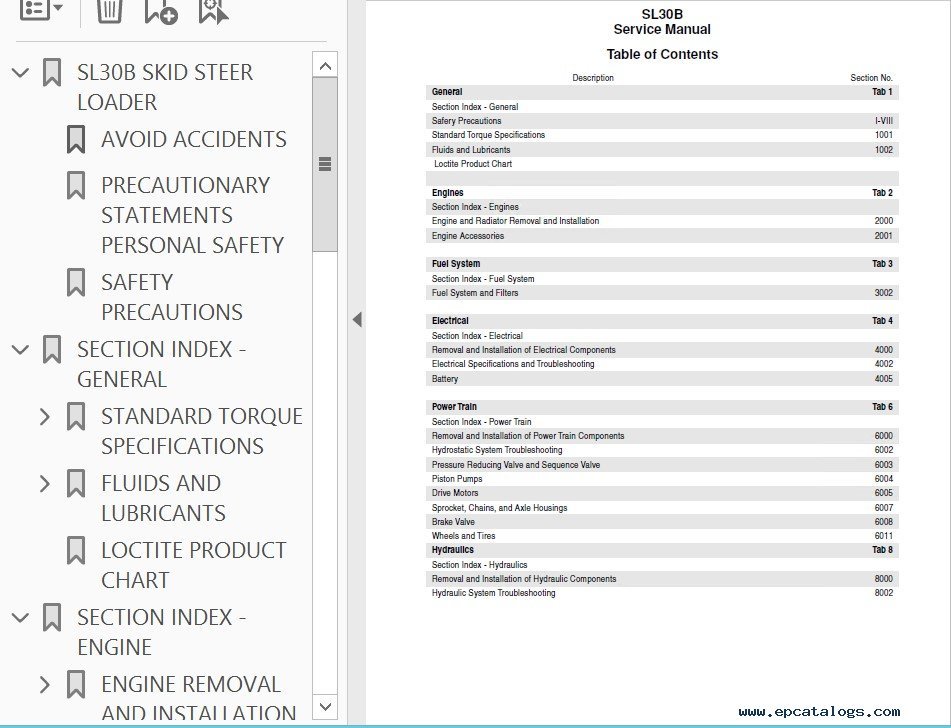Click the bookmarks panel scrollbar thumb
This screenshot has height=728, width=951.
(x=325, y=164)
